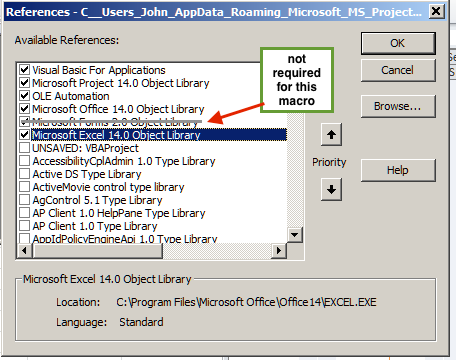Click horizontal scrollbar left arrow
Image resolution: width=456 pixels, height=360 pixels.
click(24, 250)
